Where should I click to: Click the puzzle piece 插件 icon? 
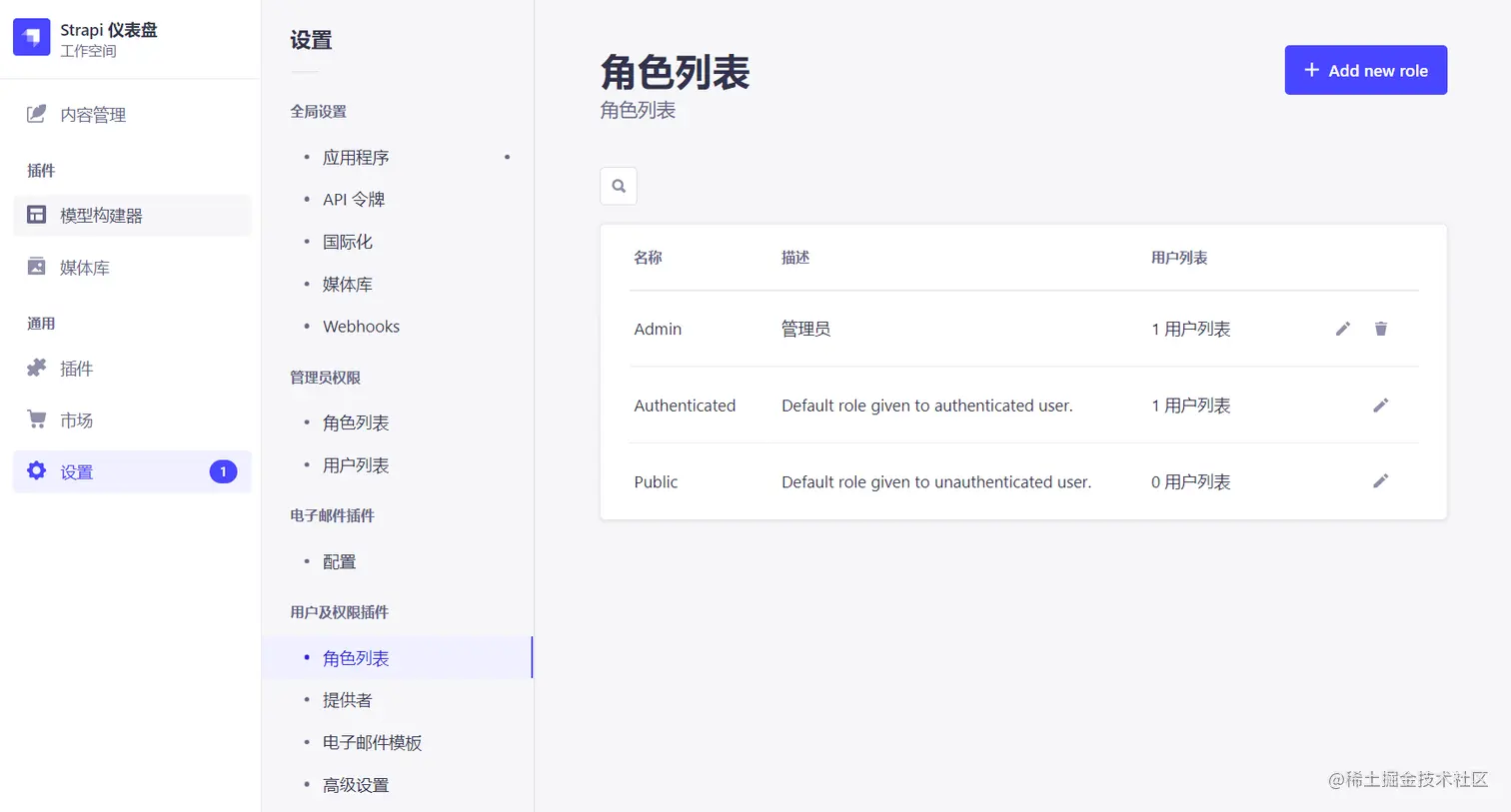coord(36,368)
